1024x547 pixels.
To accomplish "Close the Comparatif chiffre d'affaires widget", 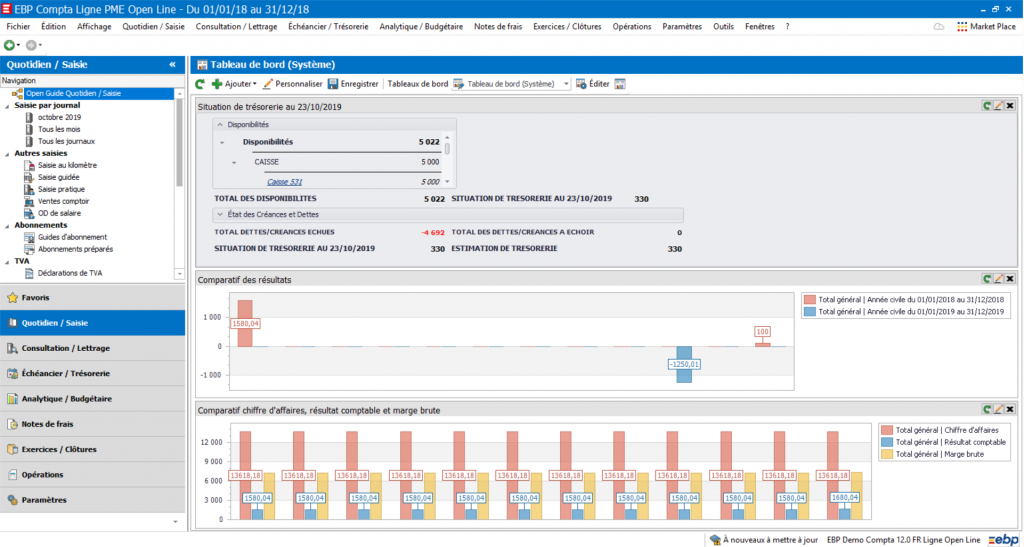I will click(x=1010, y=409).
